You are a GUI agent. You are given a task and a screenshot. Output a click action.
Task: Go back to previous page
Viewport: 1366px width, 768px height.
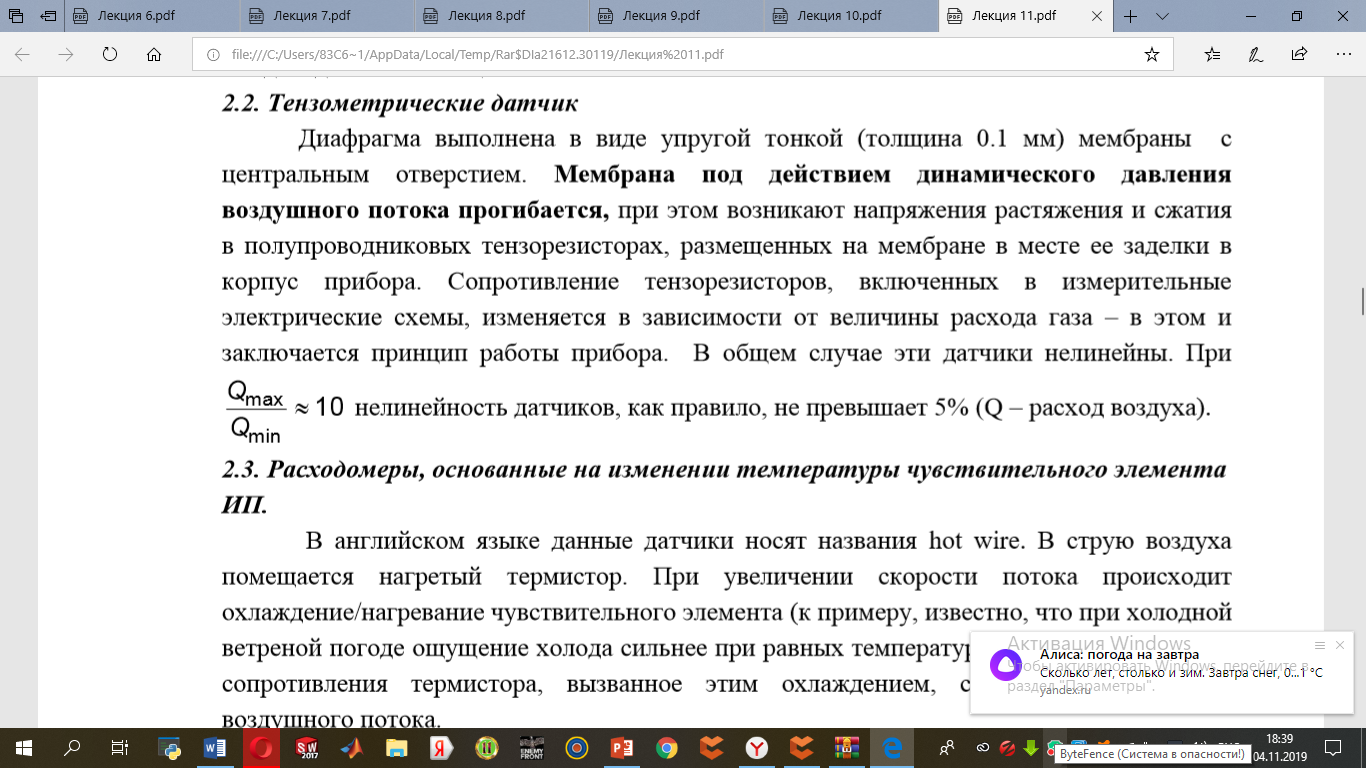pos(23,54)
